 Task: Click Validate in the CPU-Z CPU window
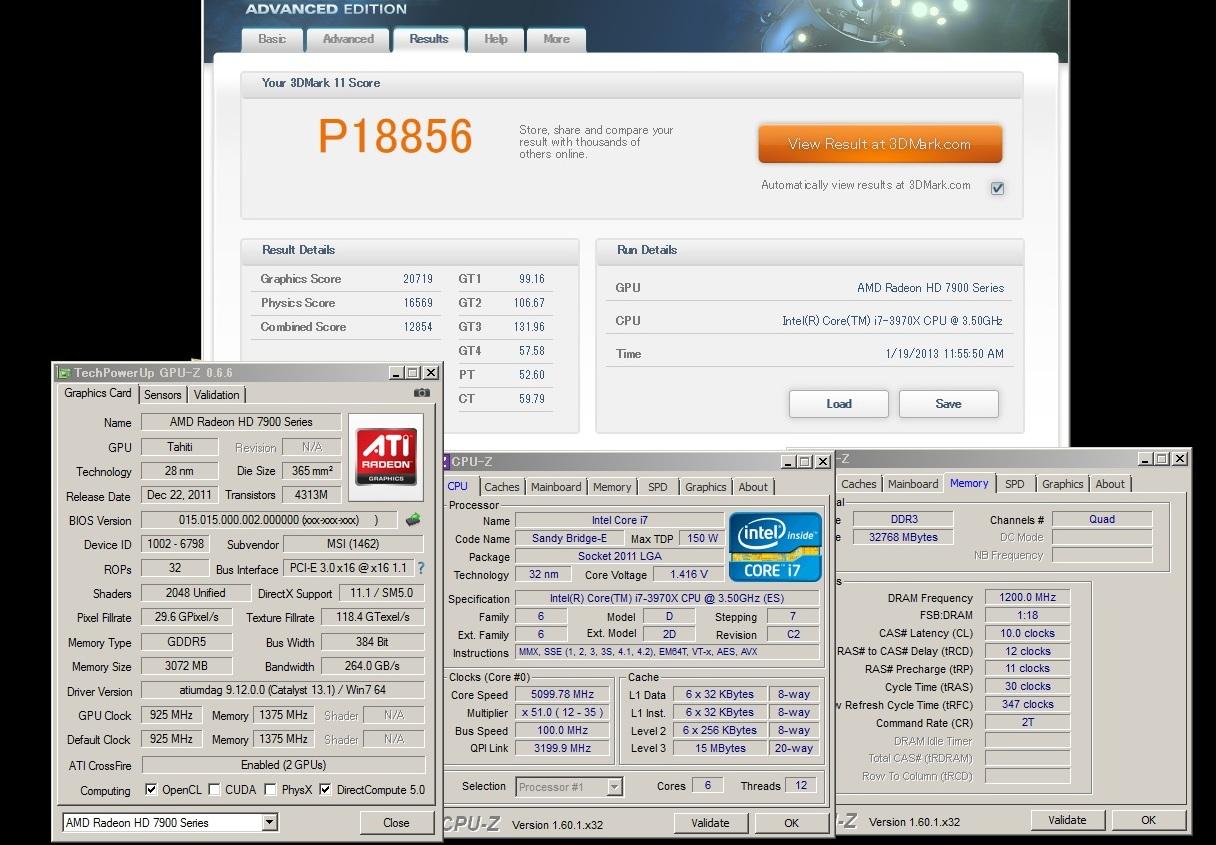coord(710,823)
